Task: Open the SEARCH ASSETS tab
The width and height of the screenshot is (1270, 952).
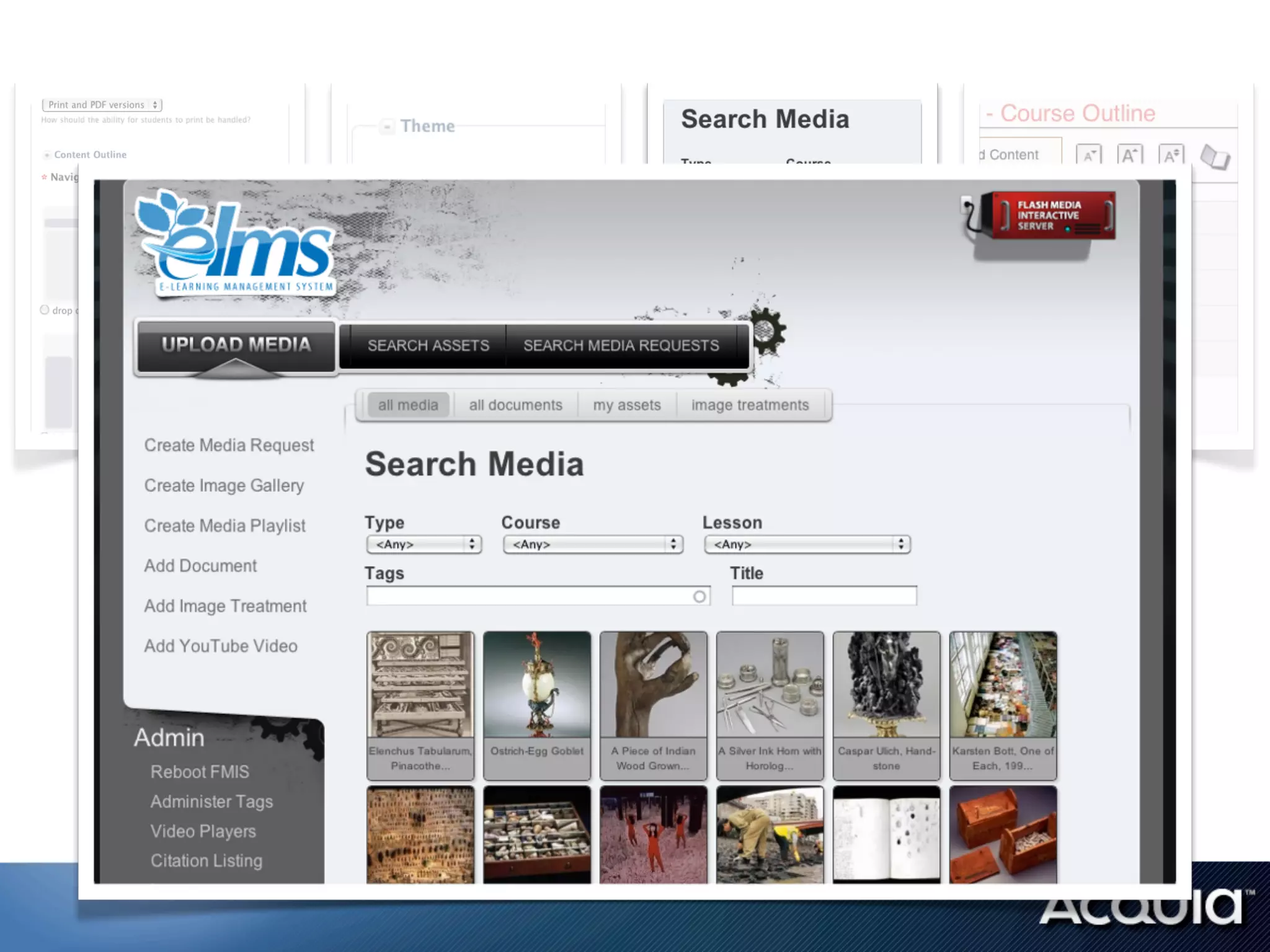Action: click(x=428, y=346)
